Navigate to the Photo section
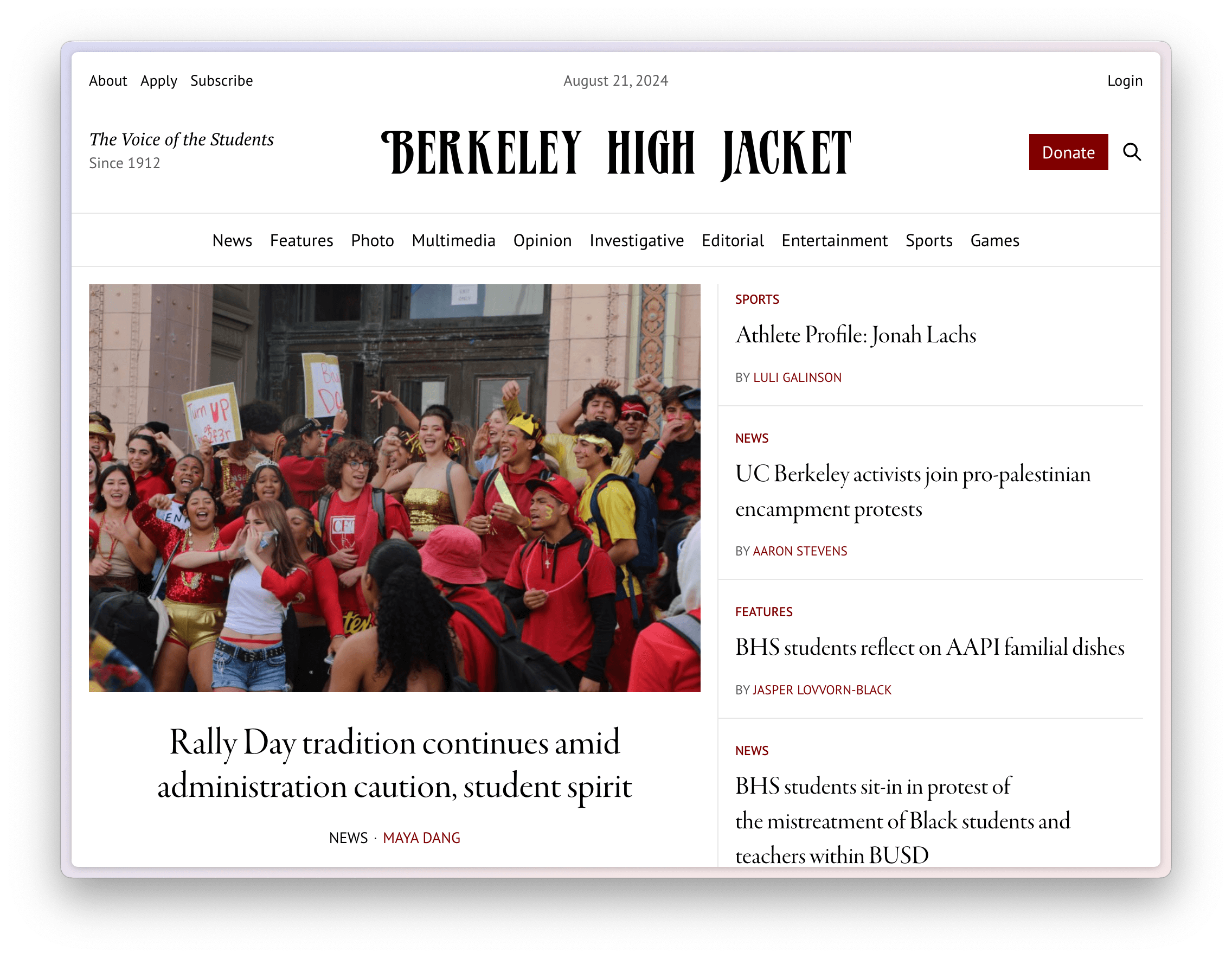This screenshot has width=1232, height=958. pyautogui.click(x=372, y=240)
